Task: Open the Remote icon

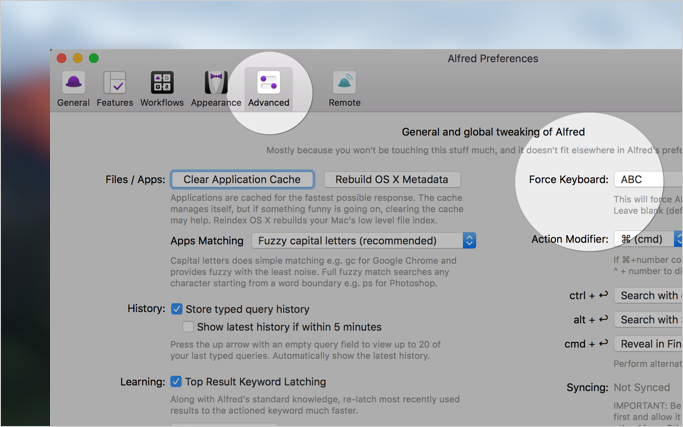Action: pos(344,82)
